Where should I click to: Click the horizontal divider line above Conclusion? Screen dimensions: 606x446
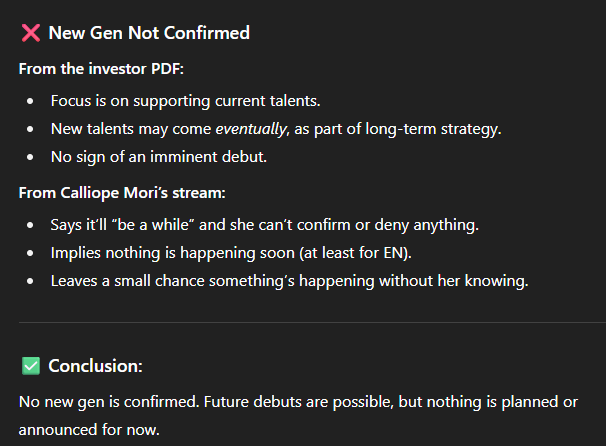click(312, 322)
